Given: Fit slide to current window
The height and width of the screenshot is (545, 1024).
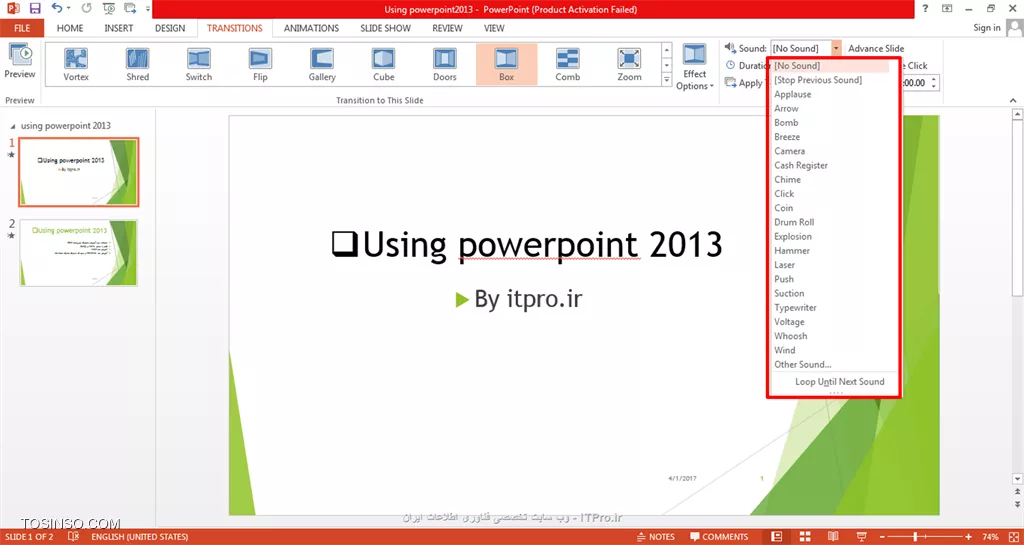Looking at the screenshot, I should (1014, 537).
